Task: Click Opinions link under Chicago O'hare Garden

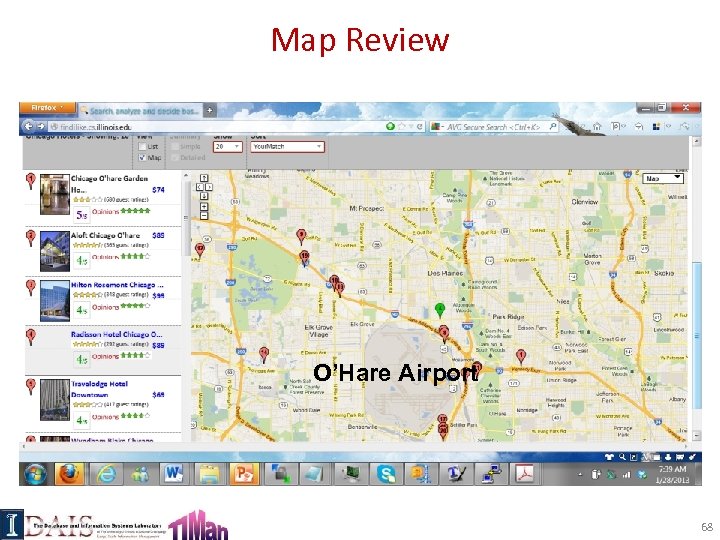Action: point(105,211)
